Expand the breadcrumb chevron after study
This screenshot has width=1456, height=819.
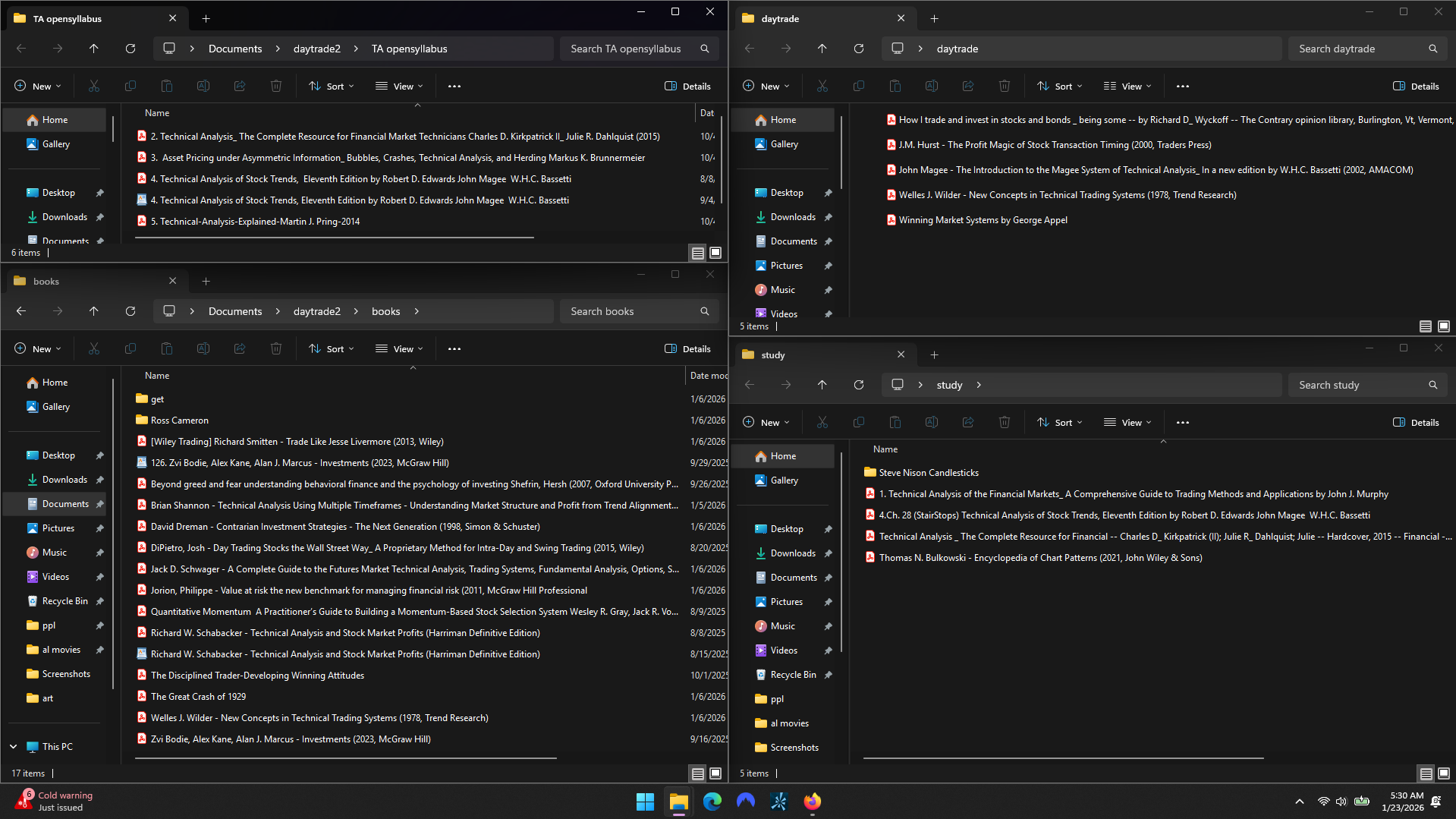pos(979,385)
